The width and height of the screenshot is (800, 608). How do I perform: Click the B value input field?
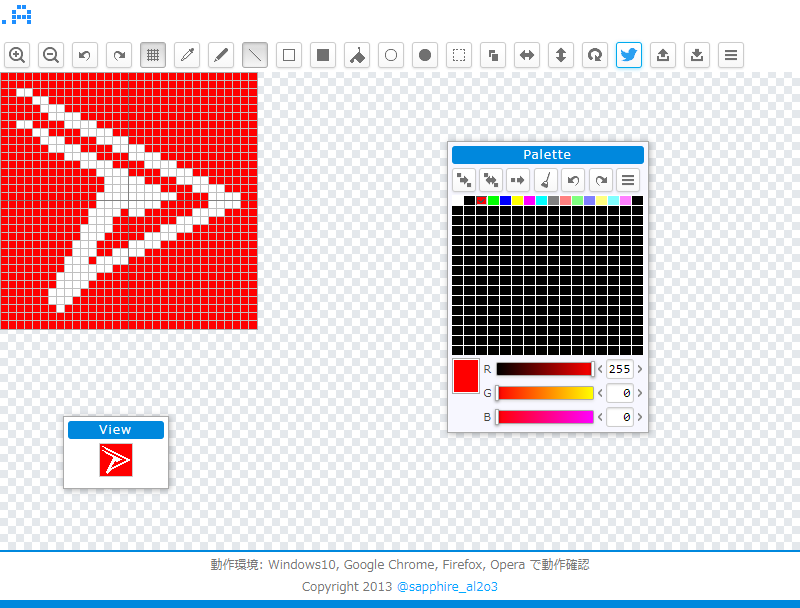[620, 417]
